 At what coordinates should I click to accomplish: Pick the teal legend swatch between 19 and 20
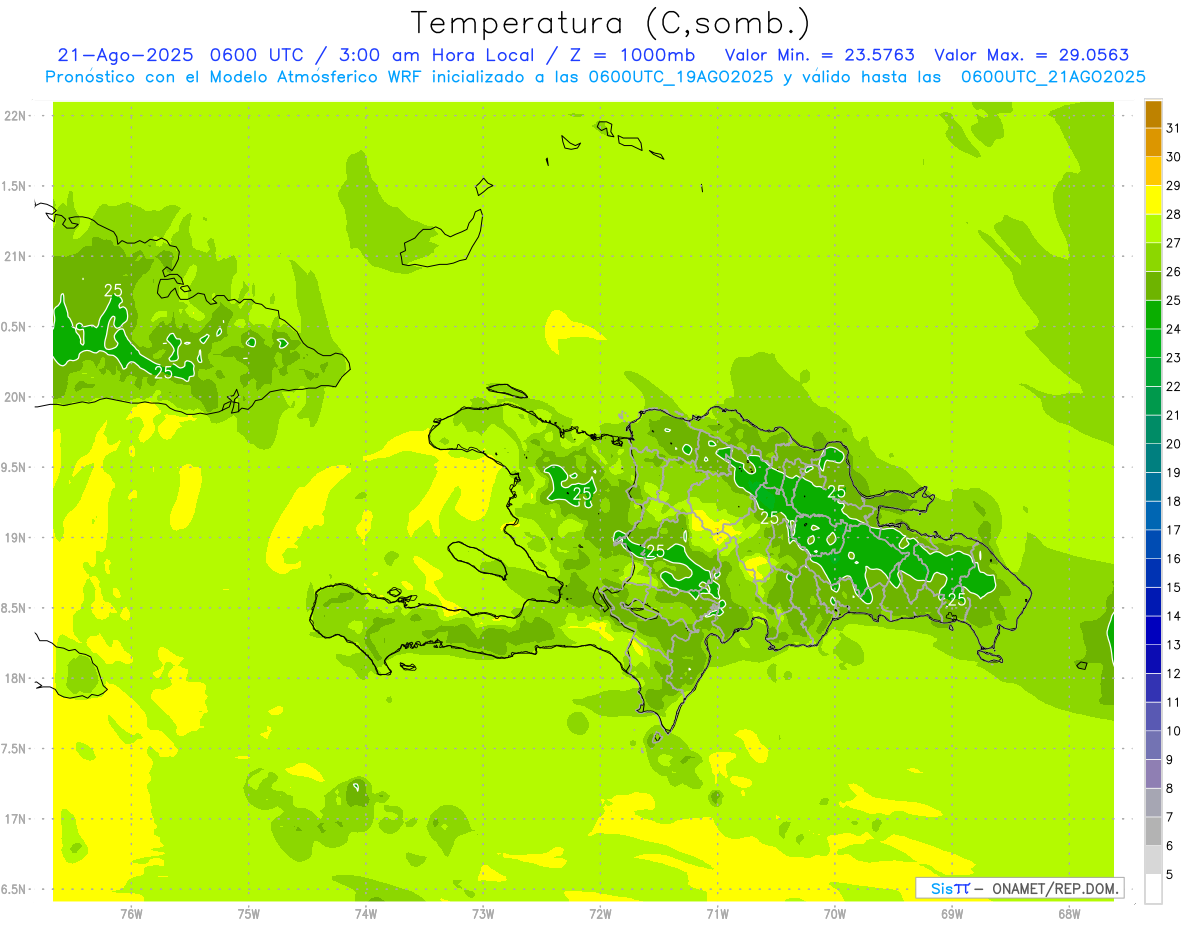pyautogui.click(x=1153, y=458)
